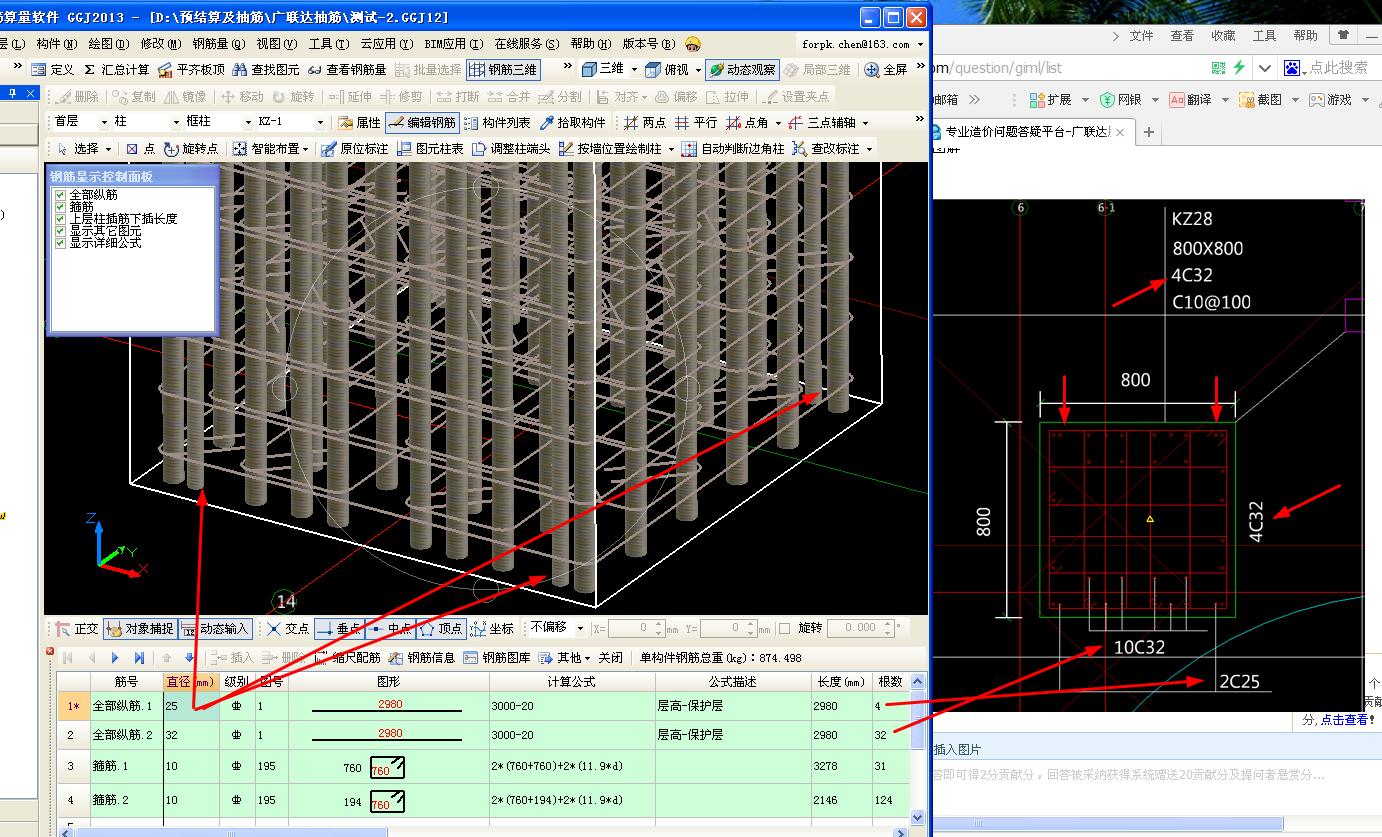Toggle 顶点 vertex snap
This screenshot has height=837, width=1382.
(x=441, y=629)
